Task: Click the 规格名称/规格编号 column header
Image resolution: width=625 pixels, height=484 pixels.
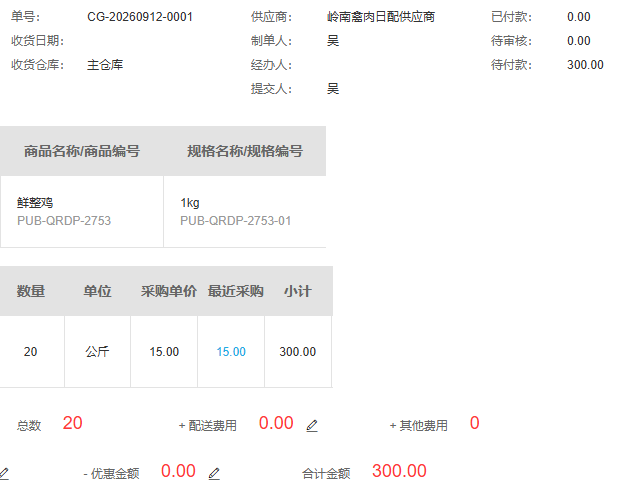Action: 245,151
